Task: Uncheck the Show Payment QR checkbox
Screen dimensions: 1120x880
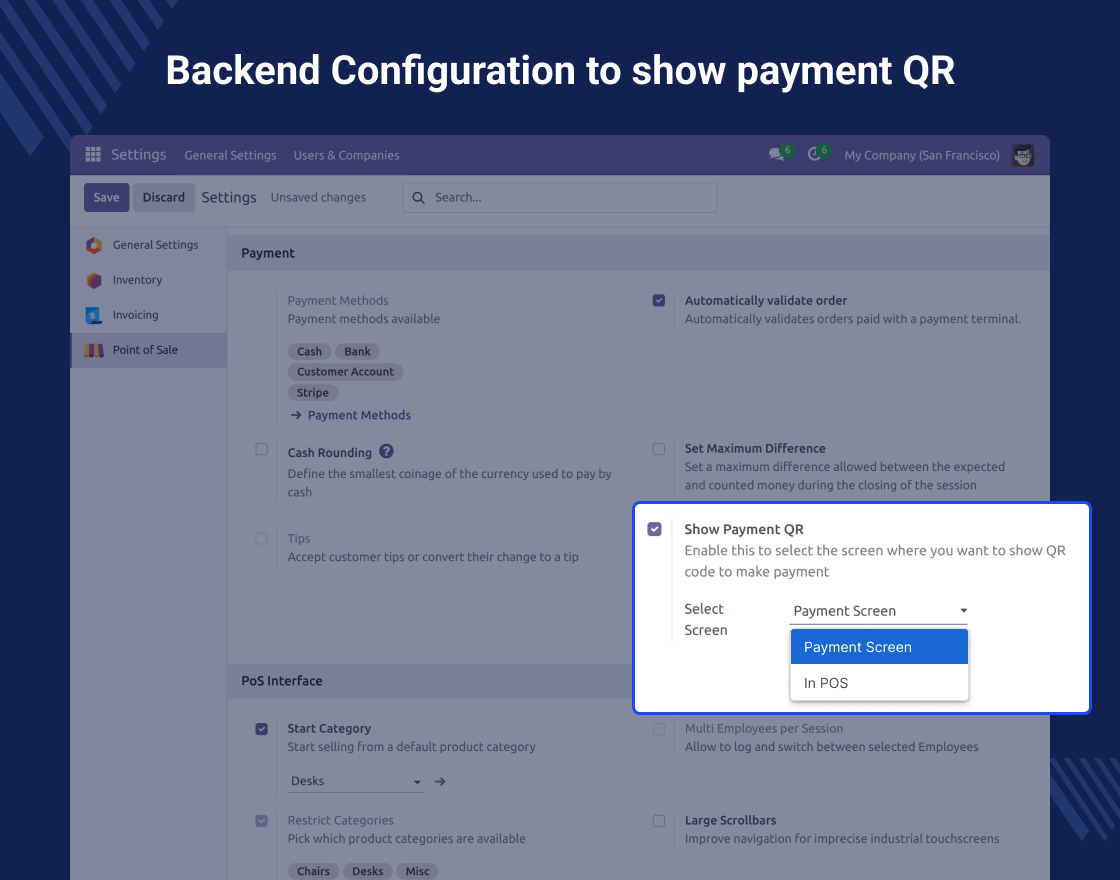Action: point(654,529)
